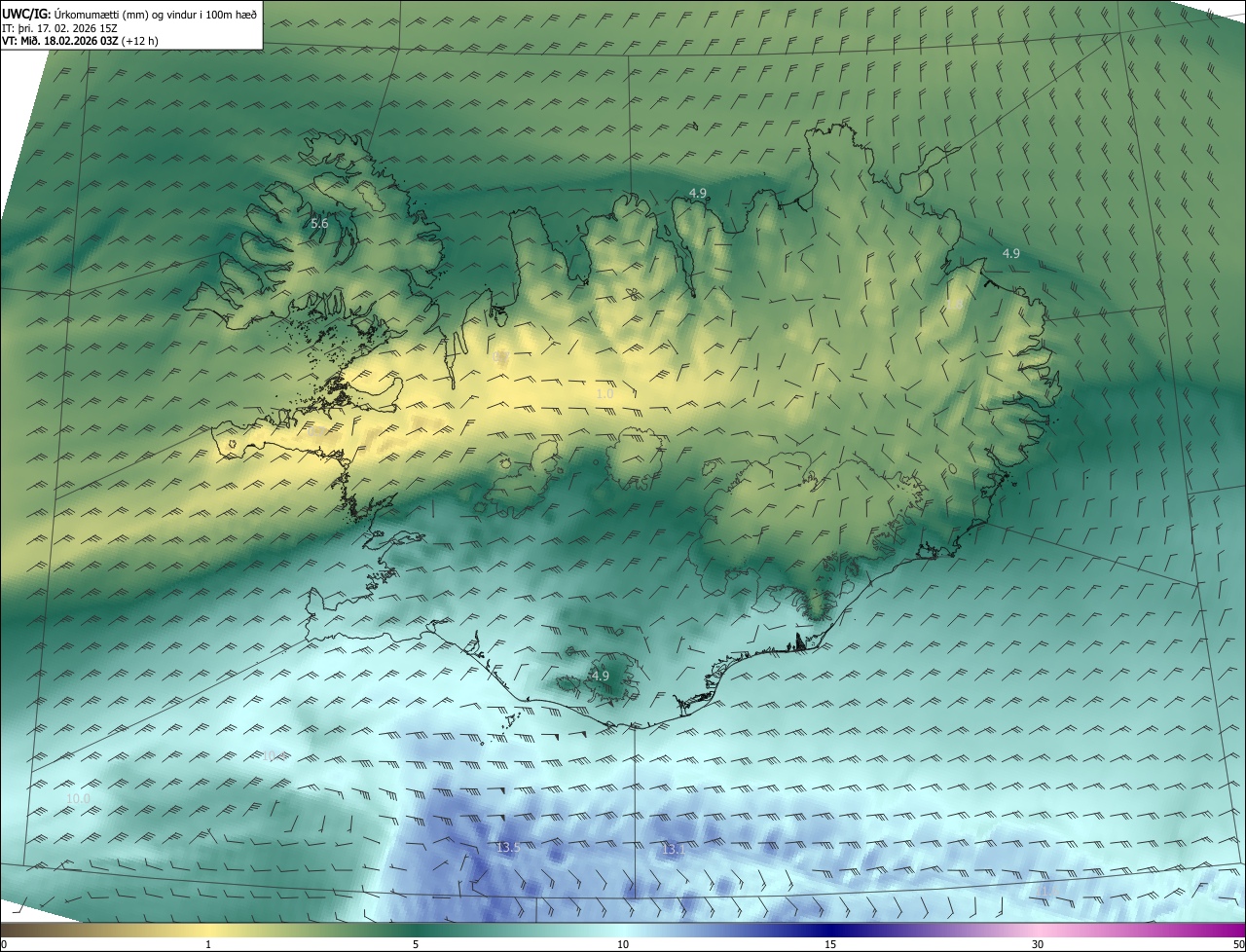Click the 'VT: Mið. 18.02.2026 03Z (+12 h)' line
Image resolution: width=1246 pixels, height=952 pixels.
point(80,41)
